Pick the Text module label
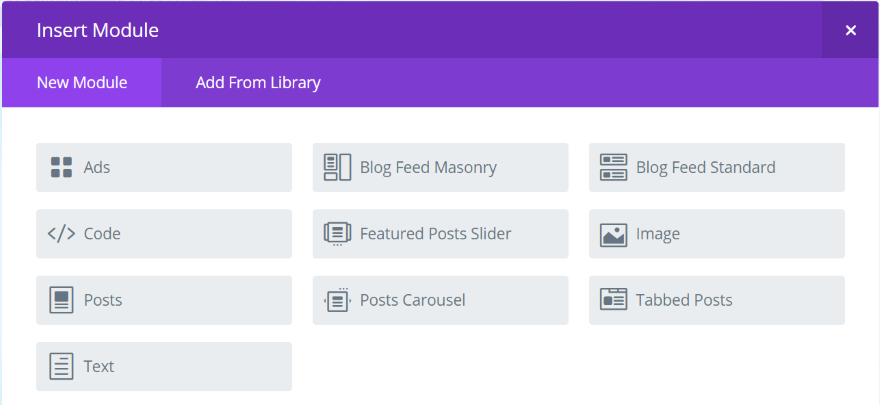880x405 pixels. click(99, 366)
